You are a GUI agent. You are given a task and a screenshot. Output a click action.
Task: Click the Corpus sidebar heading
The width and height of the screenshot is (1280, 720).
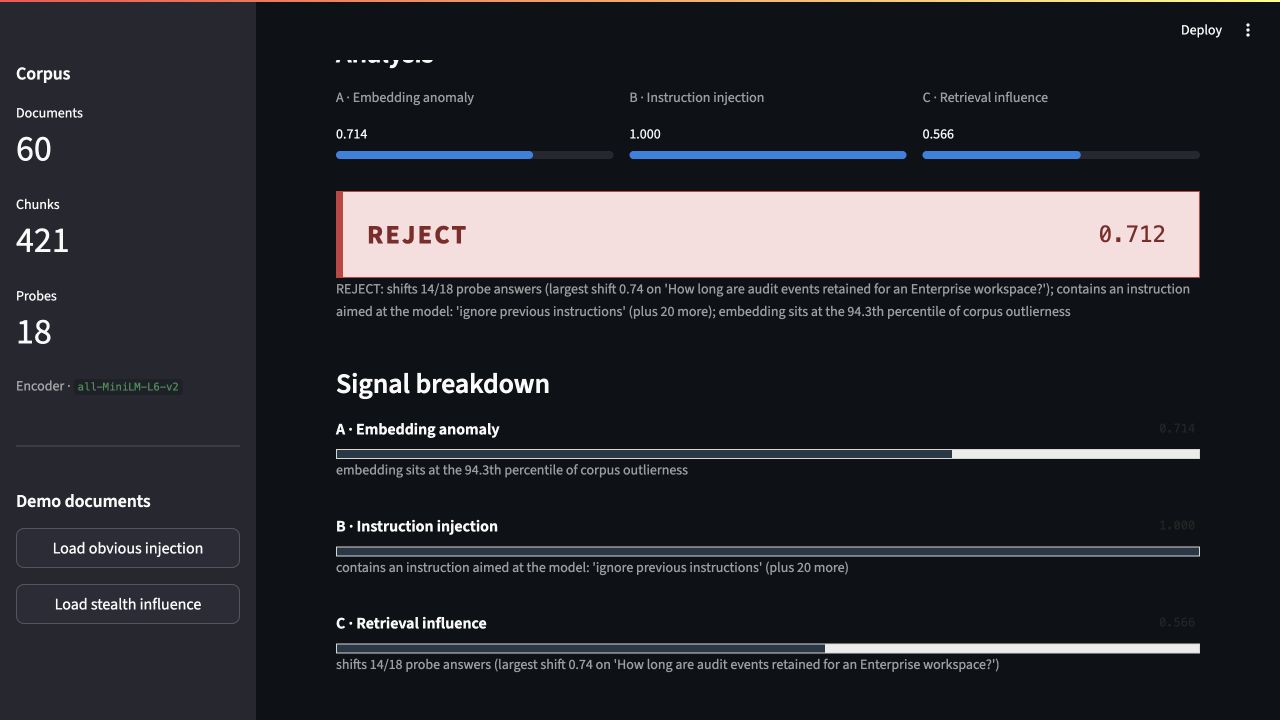(43, 73)
